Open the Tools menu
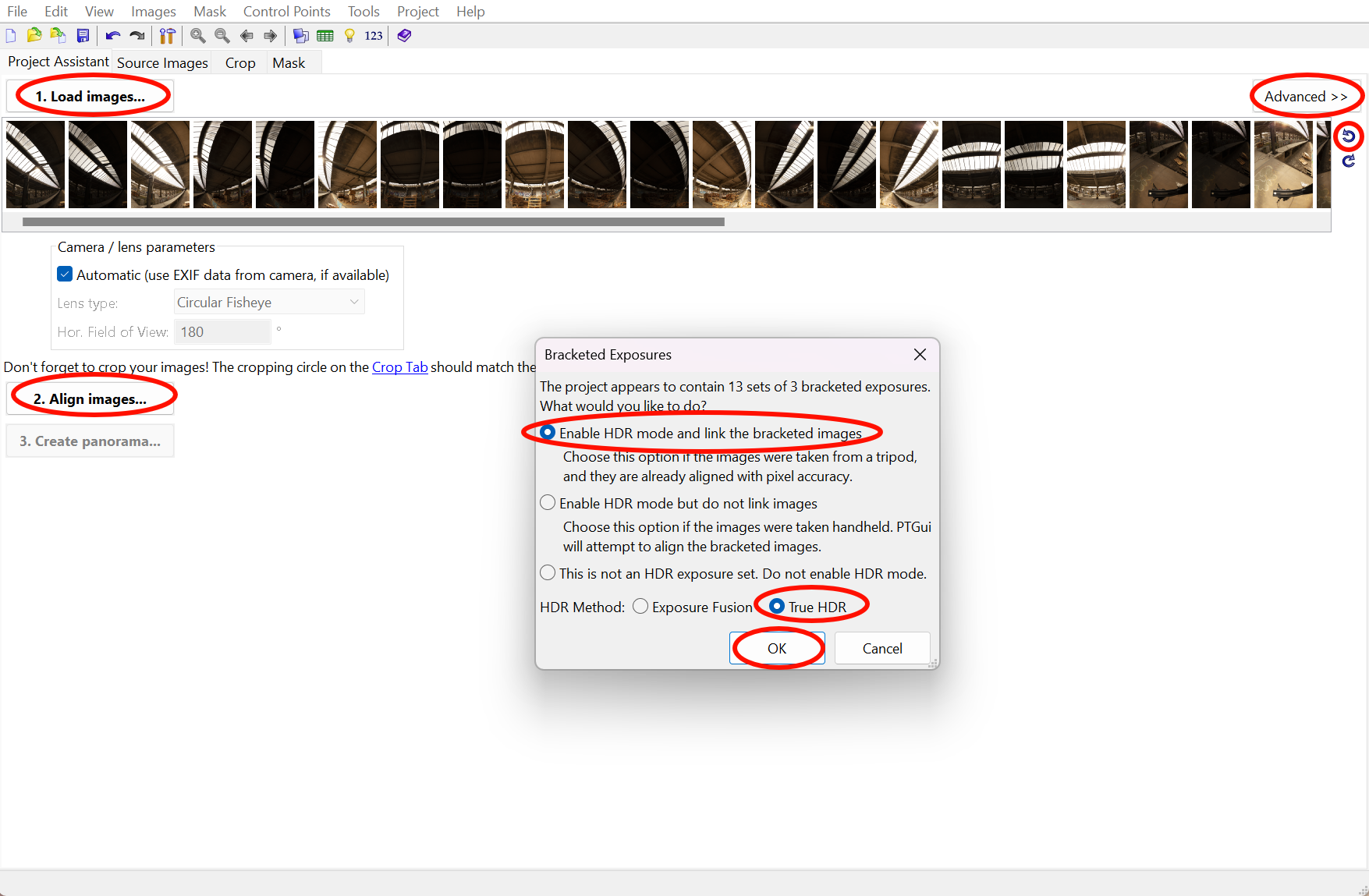The width and height of the screenshot is (1369, 896). 364,12
